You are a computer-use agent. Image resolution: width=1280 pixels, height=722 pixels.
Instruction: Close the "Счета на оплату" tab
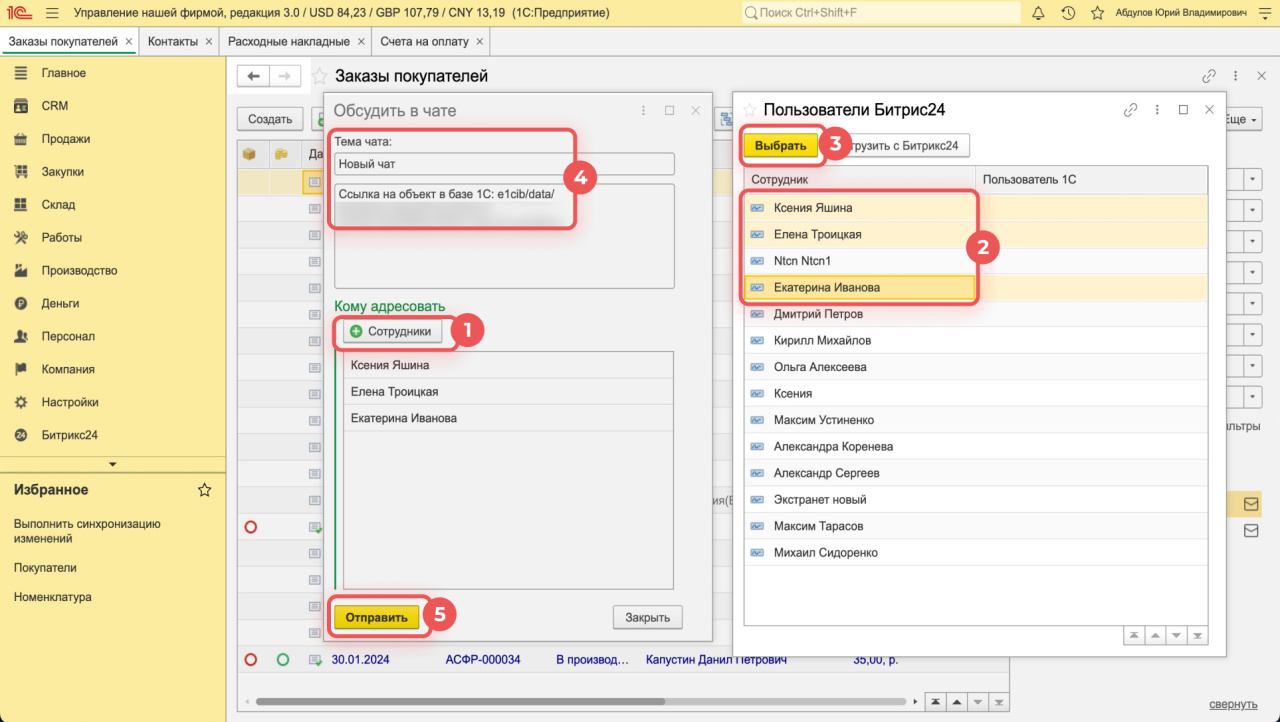pos(480,42)
